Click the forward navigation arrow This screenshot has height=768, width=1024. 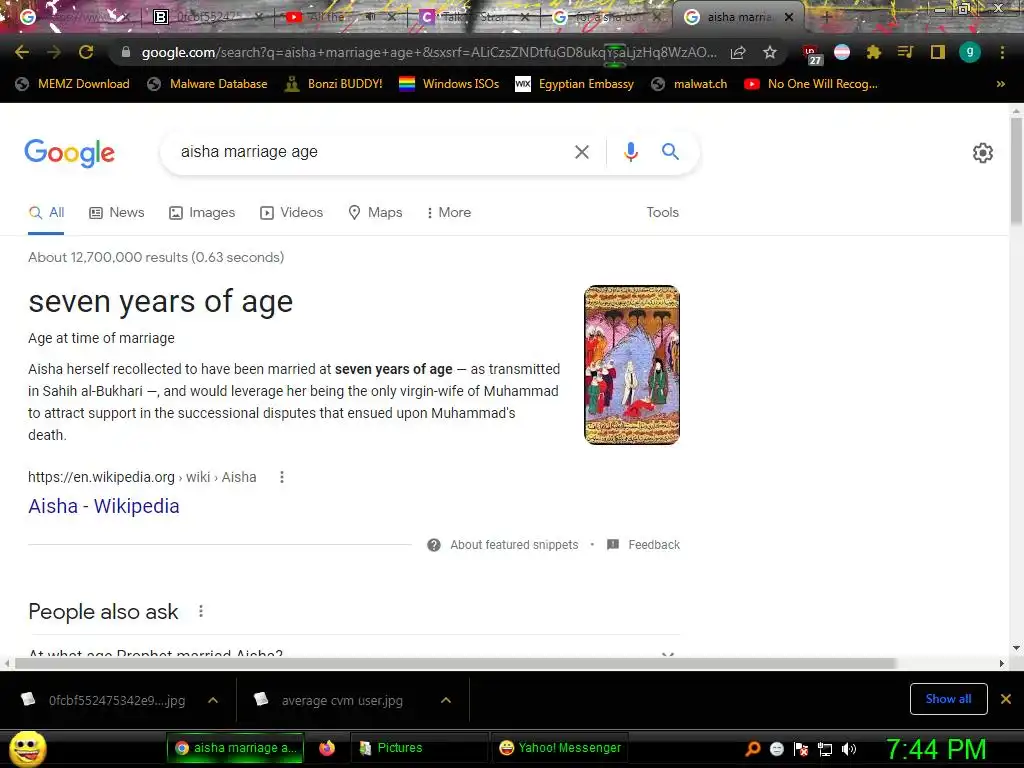[54, 52]
